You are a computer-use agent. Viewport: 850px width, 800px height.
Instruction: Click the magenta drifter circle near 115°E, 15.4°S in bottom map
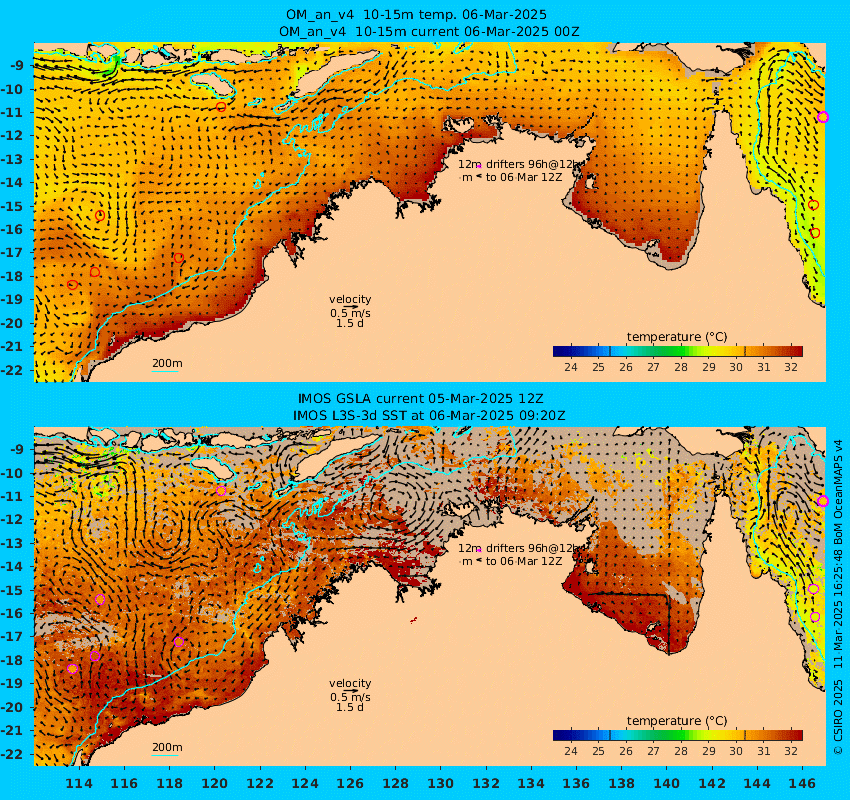tap(100, 599)
